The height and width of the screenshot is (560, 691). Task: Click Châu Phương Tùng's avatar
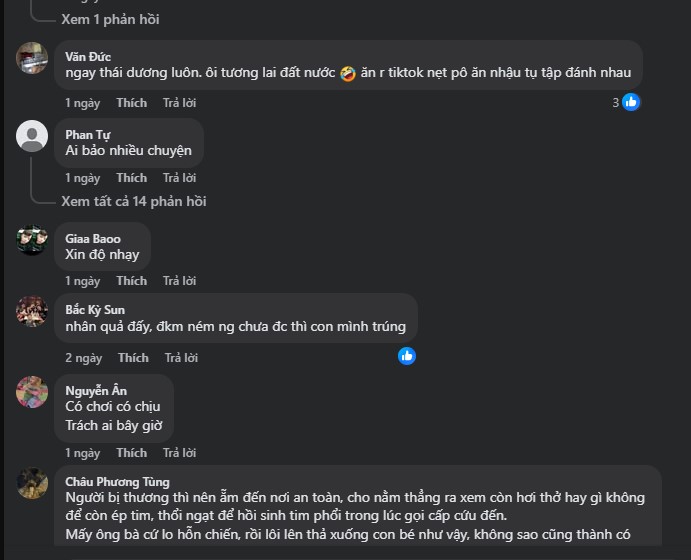pos(32,483)
